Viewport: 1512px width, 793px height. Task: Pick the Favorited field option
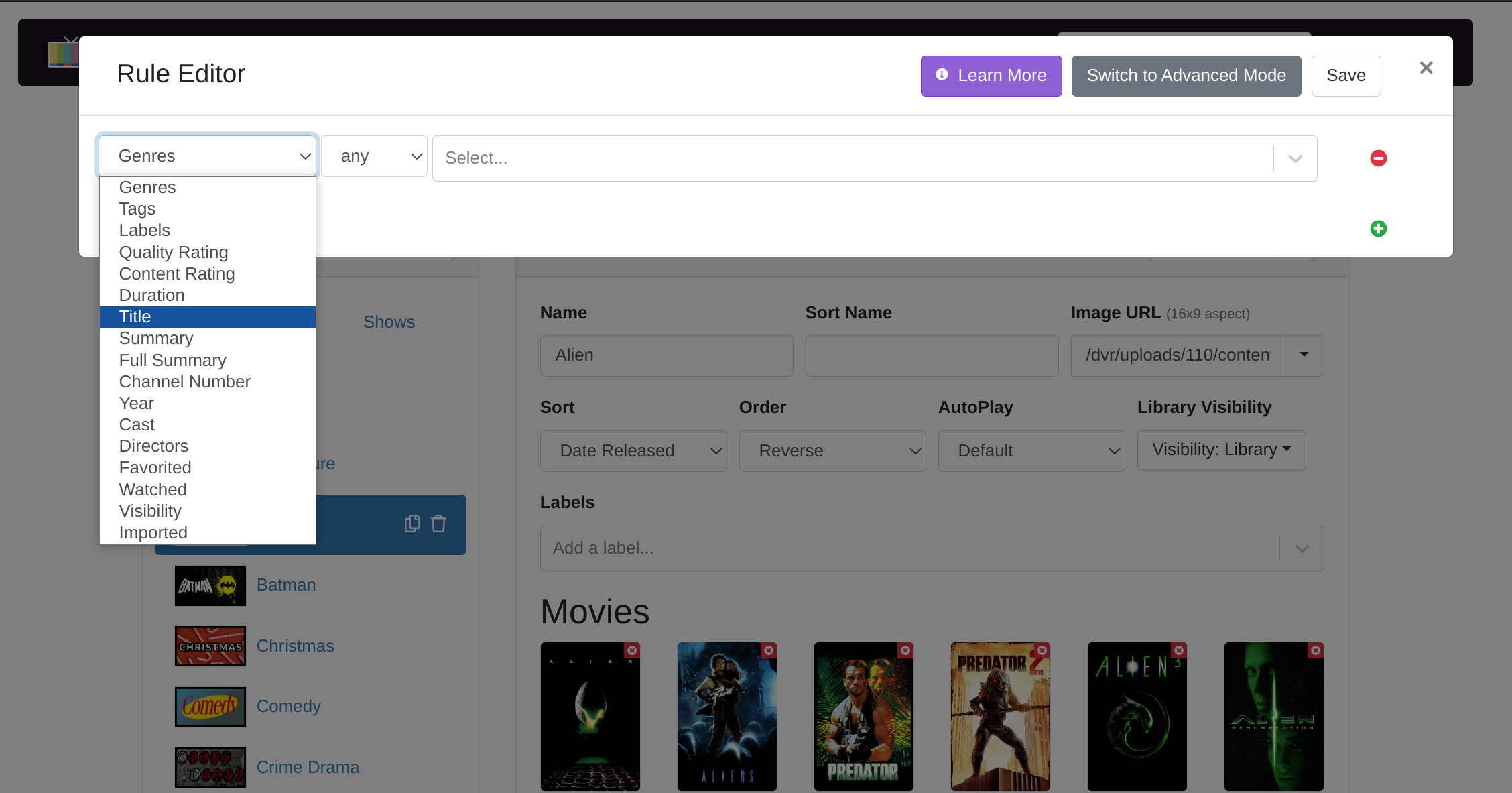point(155,467)
